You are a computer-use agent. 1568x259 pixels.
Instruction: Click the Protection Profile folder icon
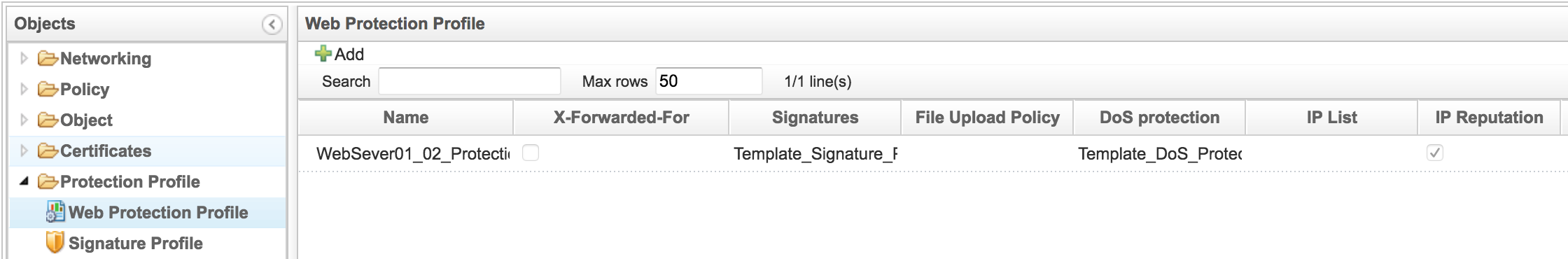point(48,181)
